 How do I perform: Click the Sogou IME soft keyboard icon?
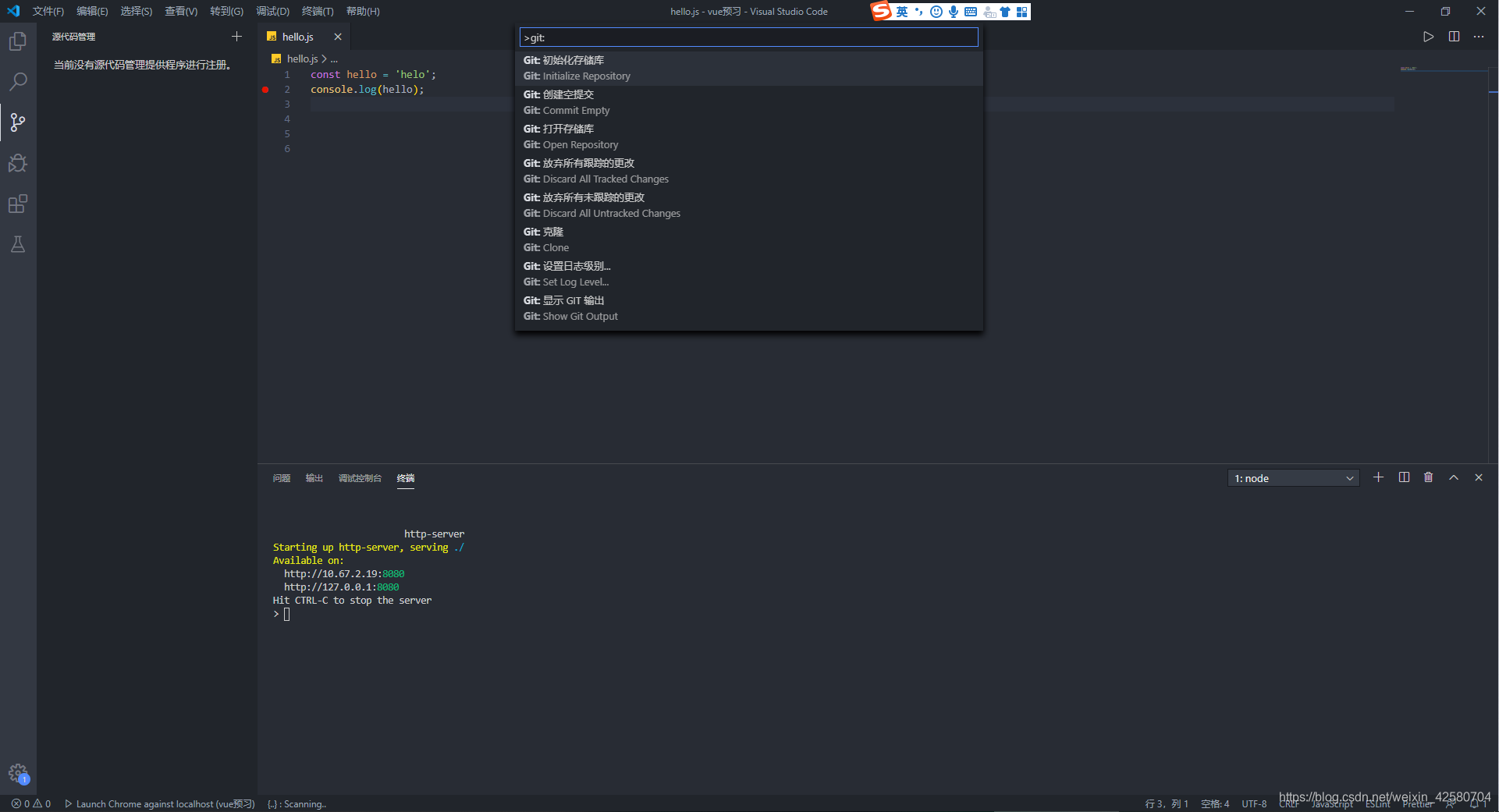(971, 12)
